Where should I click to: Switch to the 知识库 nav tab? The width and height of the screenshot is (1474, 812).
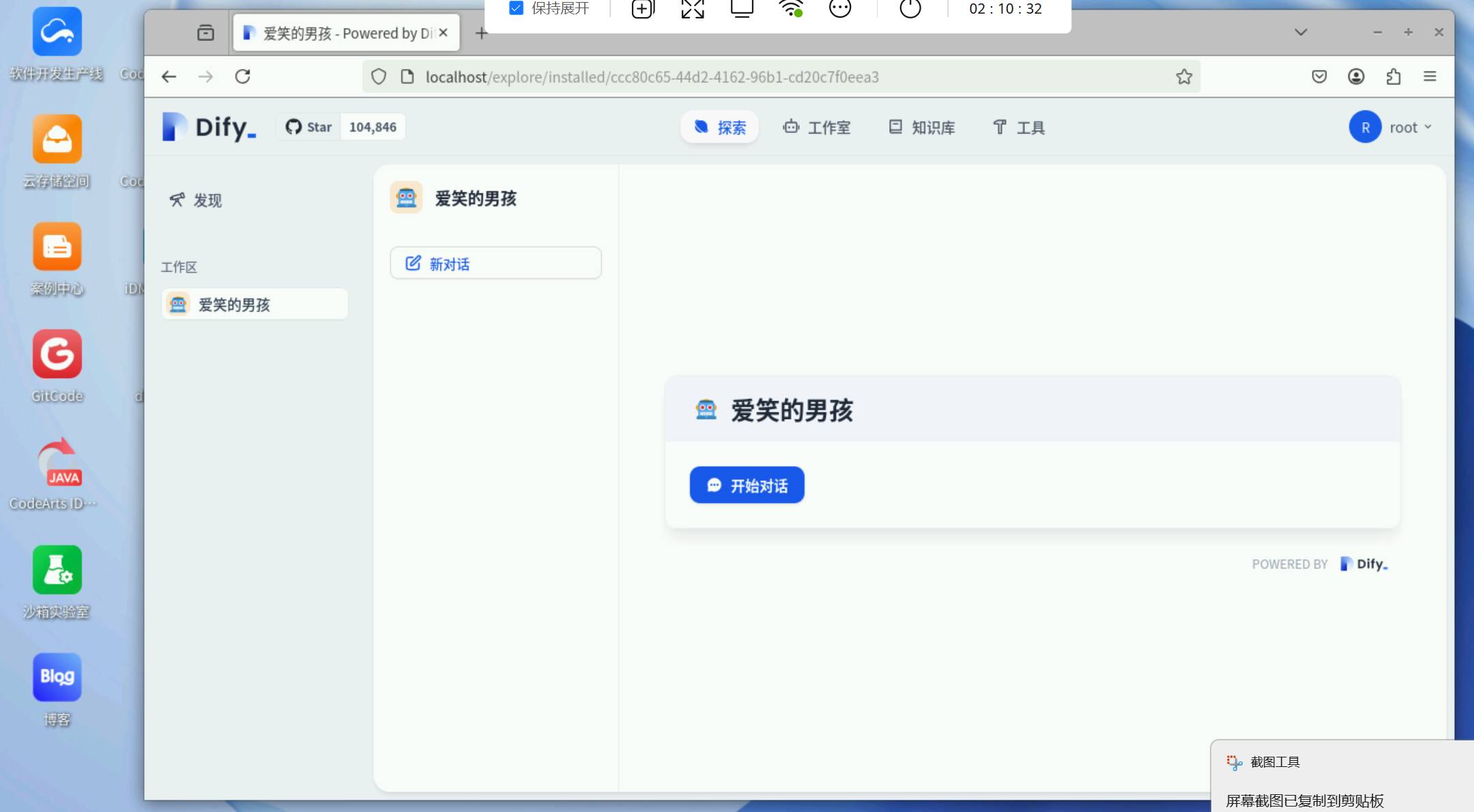click(x=921, y=127)
